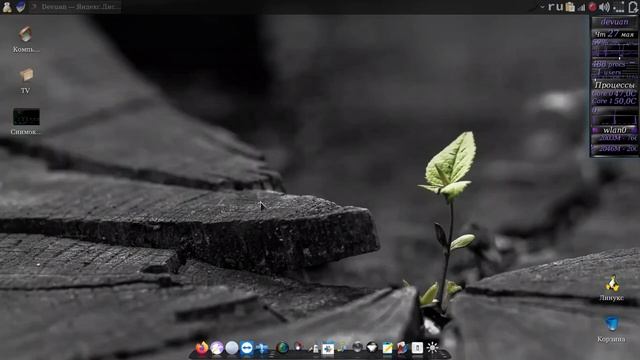Viewport: 640px width, 360px height.
Task: Open the white document viewer dock icon
Action: coord(417,348)
